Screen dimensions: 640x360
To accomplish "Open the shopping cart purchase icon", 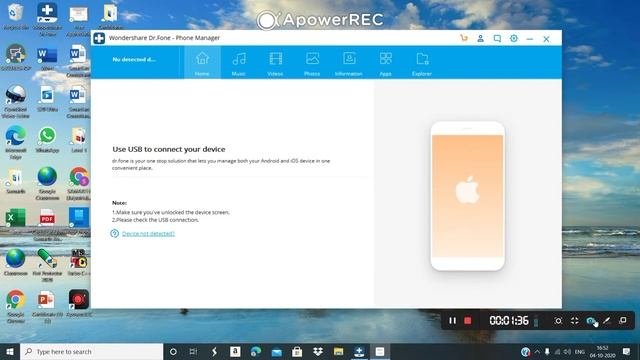I will tap(464, 38).
